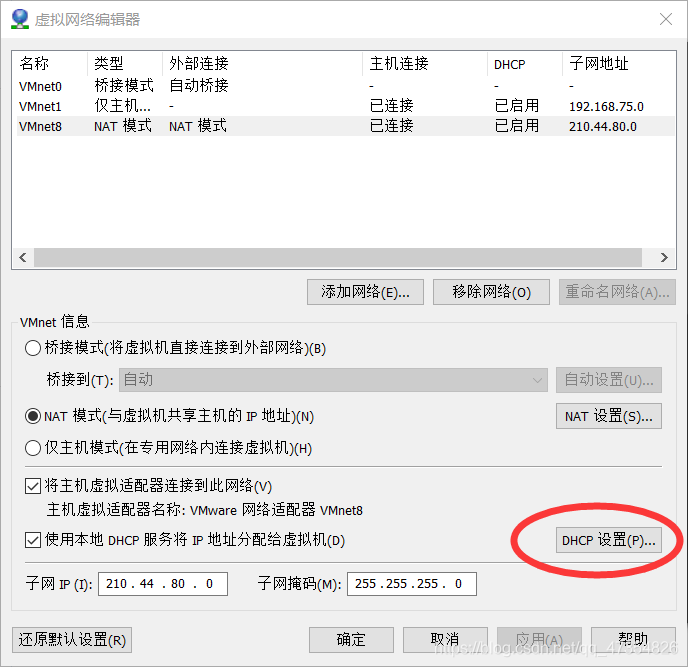The height and width of the screenshot is (667, 688).
Task: Click the 类型 column header
Action: 125,64
